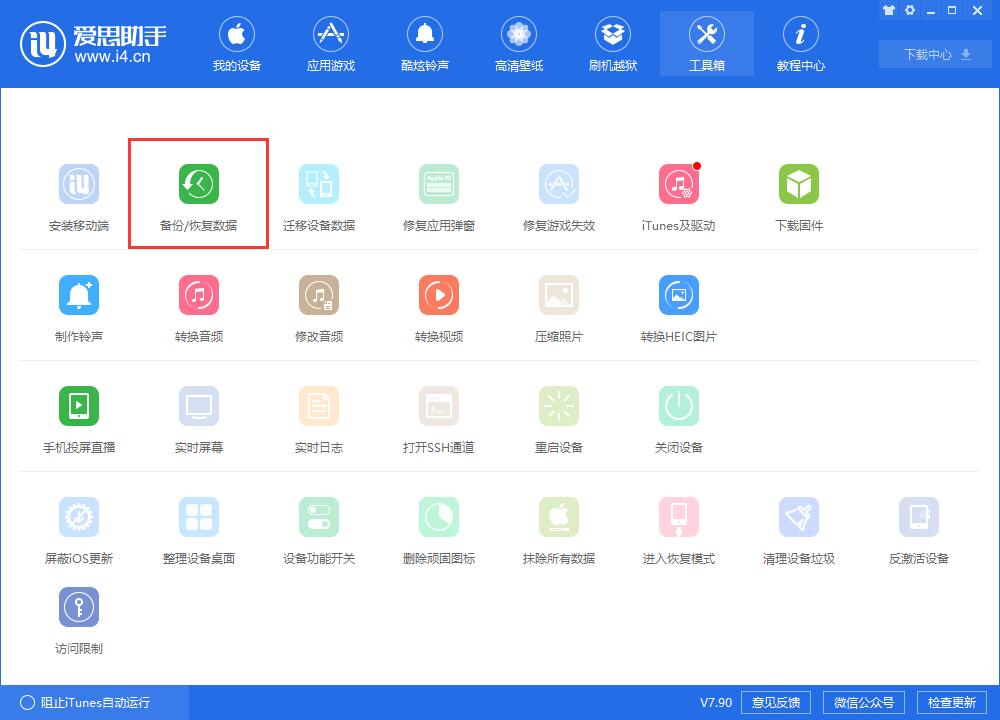Viewport: 1000px width, 720px height.
Task: Open the 备份/恢复数据 backup tool
Action: click(x=198, y=193)
